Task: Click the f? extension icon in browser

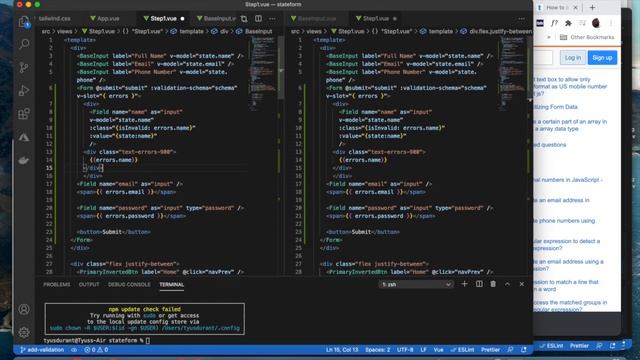Action: click(x=554, y=23)
